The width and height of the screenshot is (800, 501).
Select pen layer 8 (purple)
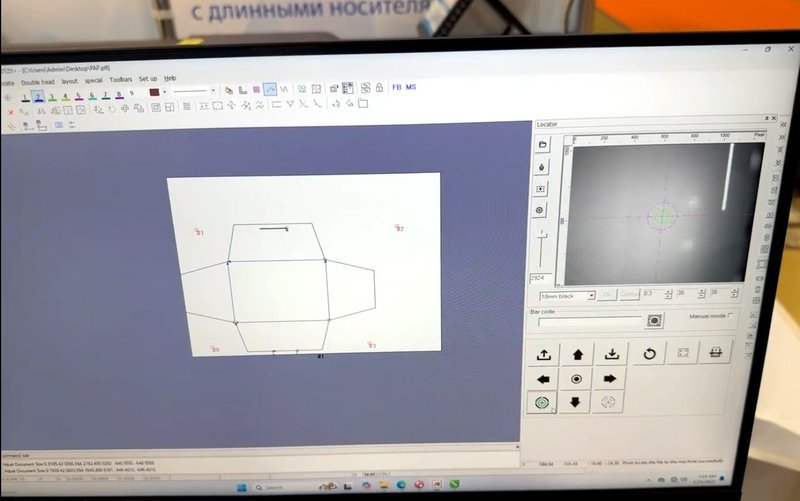(119, 94)
